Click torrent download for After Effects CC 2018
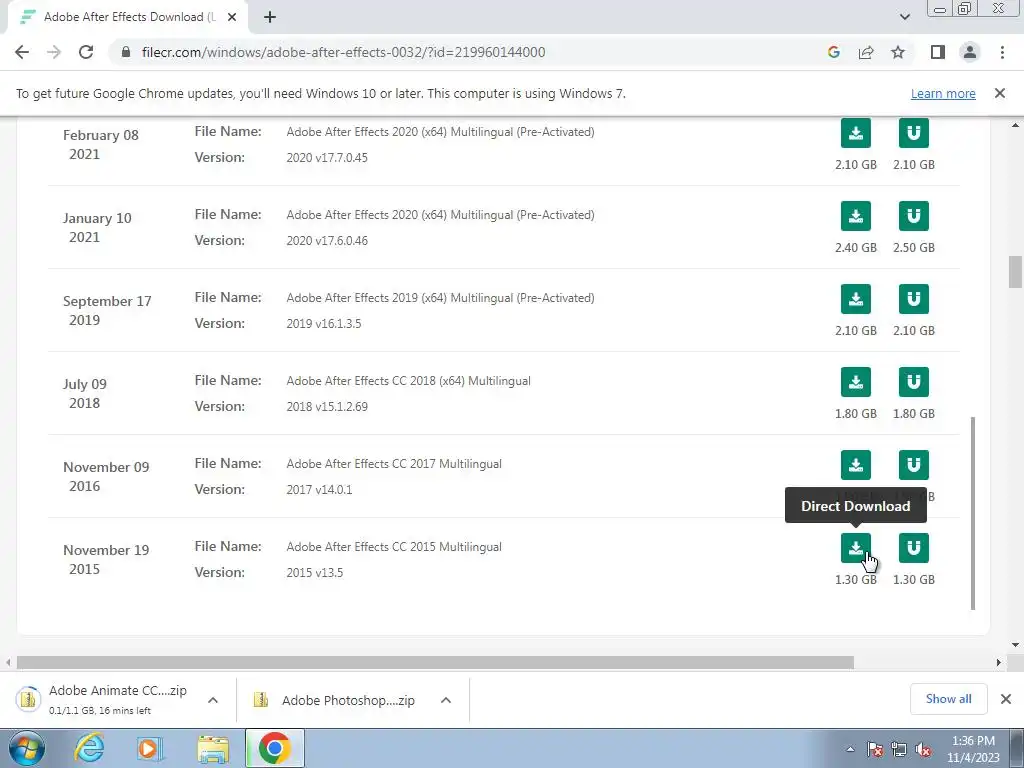Viewport: 1024px width, 768px height. click(914, 382)
